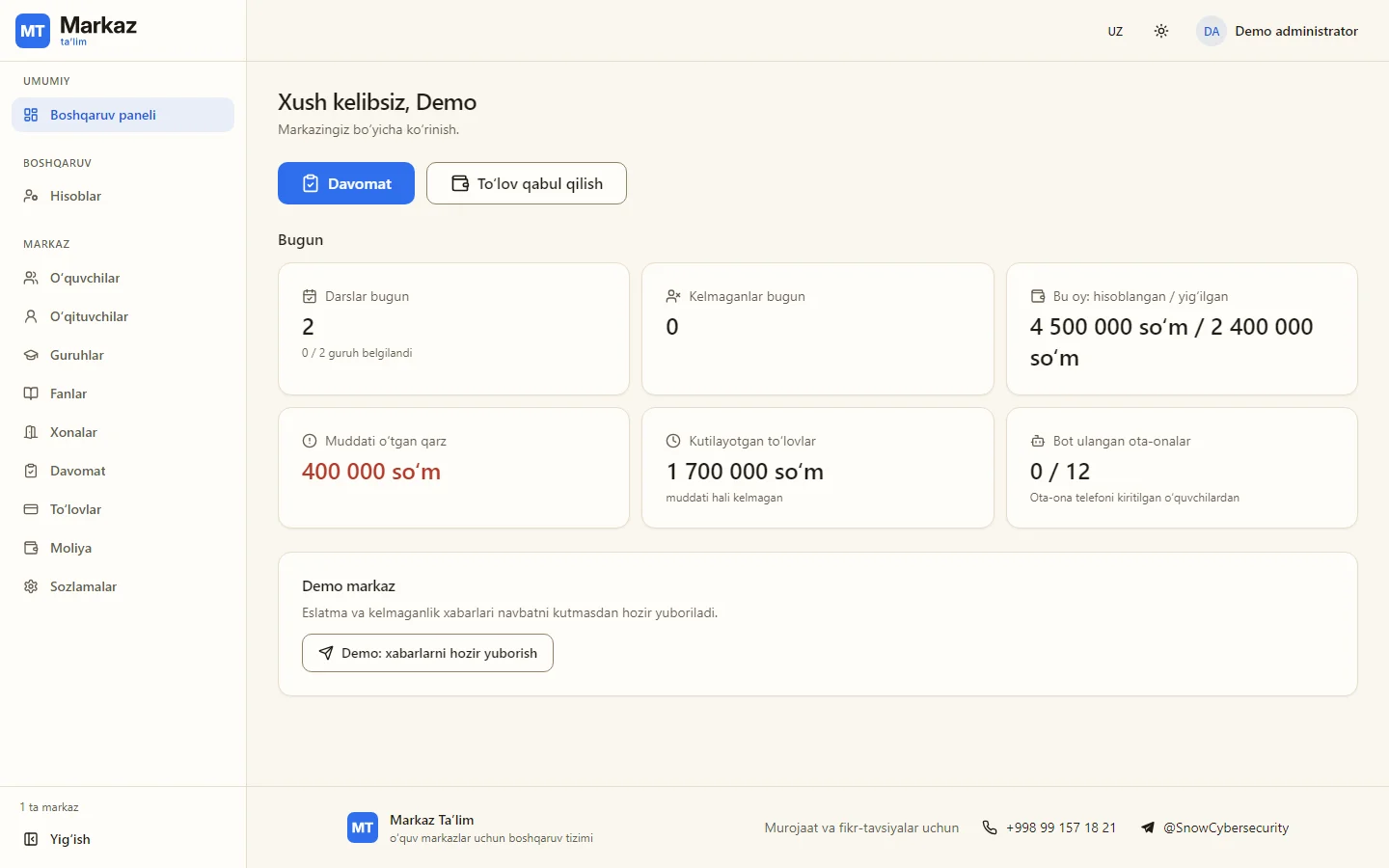Send demo messages now button
The width and height of the screenshot is (1389, 868).
427,653
